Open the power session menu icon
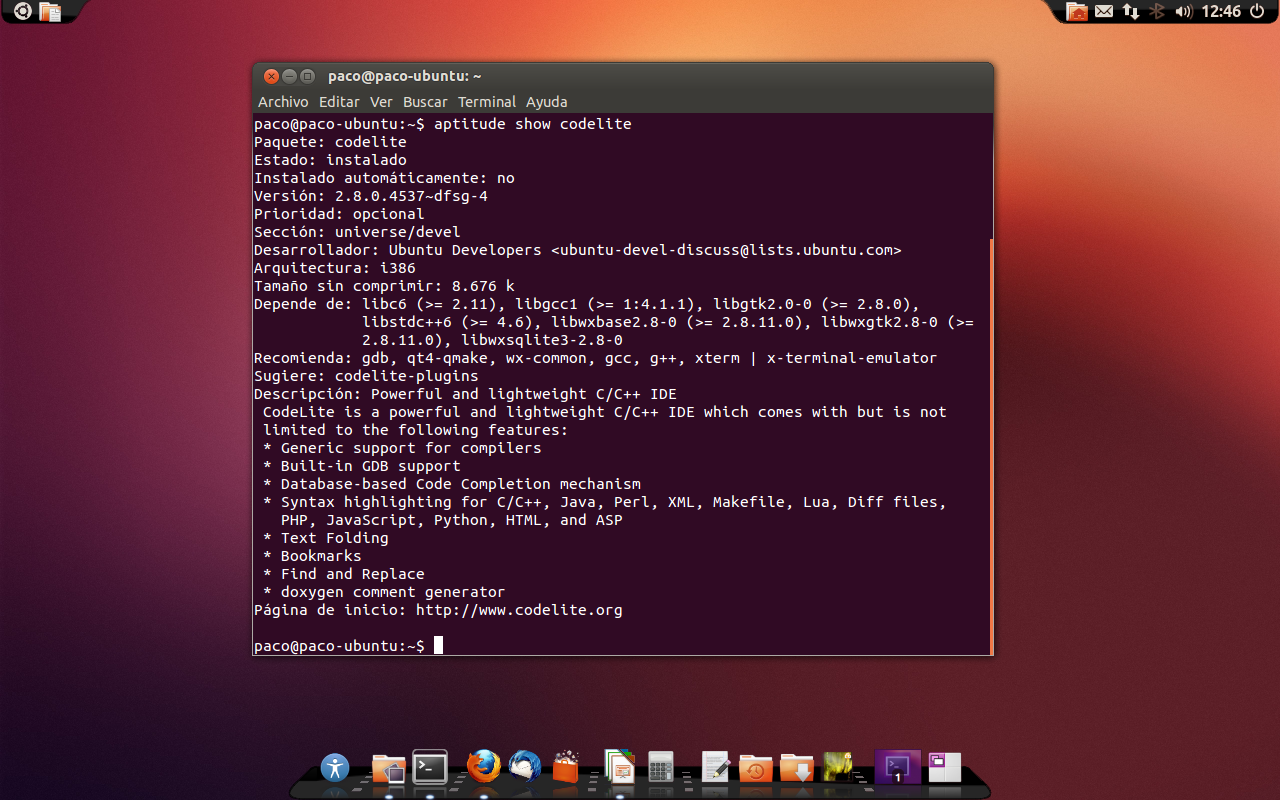The width and height of the screenshot is (1280, 800). [1258, 12]
